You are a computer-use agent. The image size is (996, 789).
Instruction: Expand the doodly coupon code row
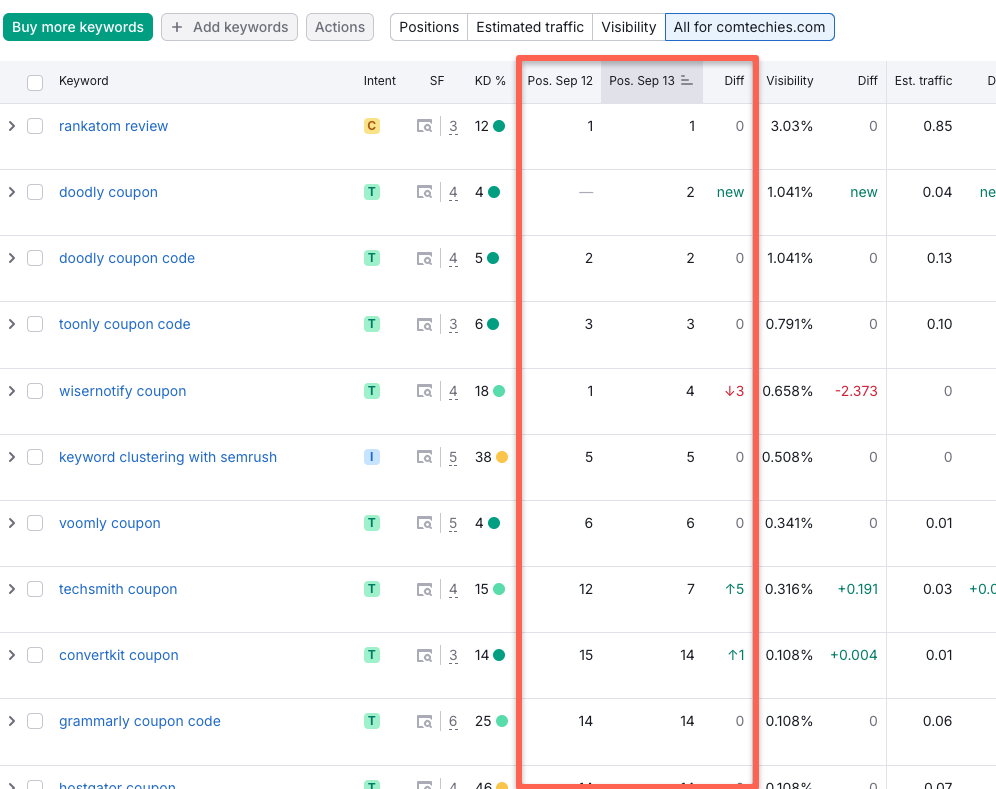coord(11,258)
